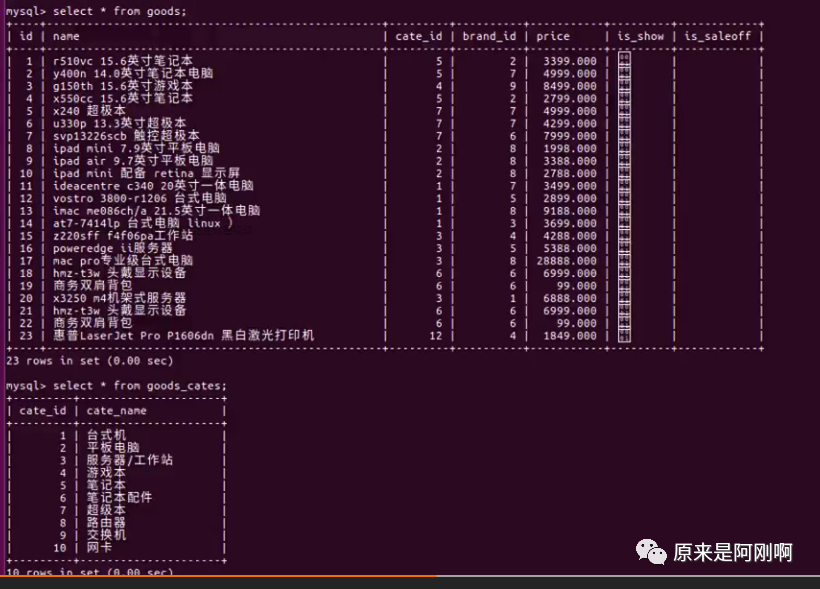Click the '惠普LaserJet Pro P1606dn 黑白激光打印机' row name
The height and width of the screenshot is (589, 820).
coord(184,336)
